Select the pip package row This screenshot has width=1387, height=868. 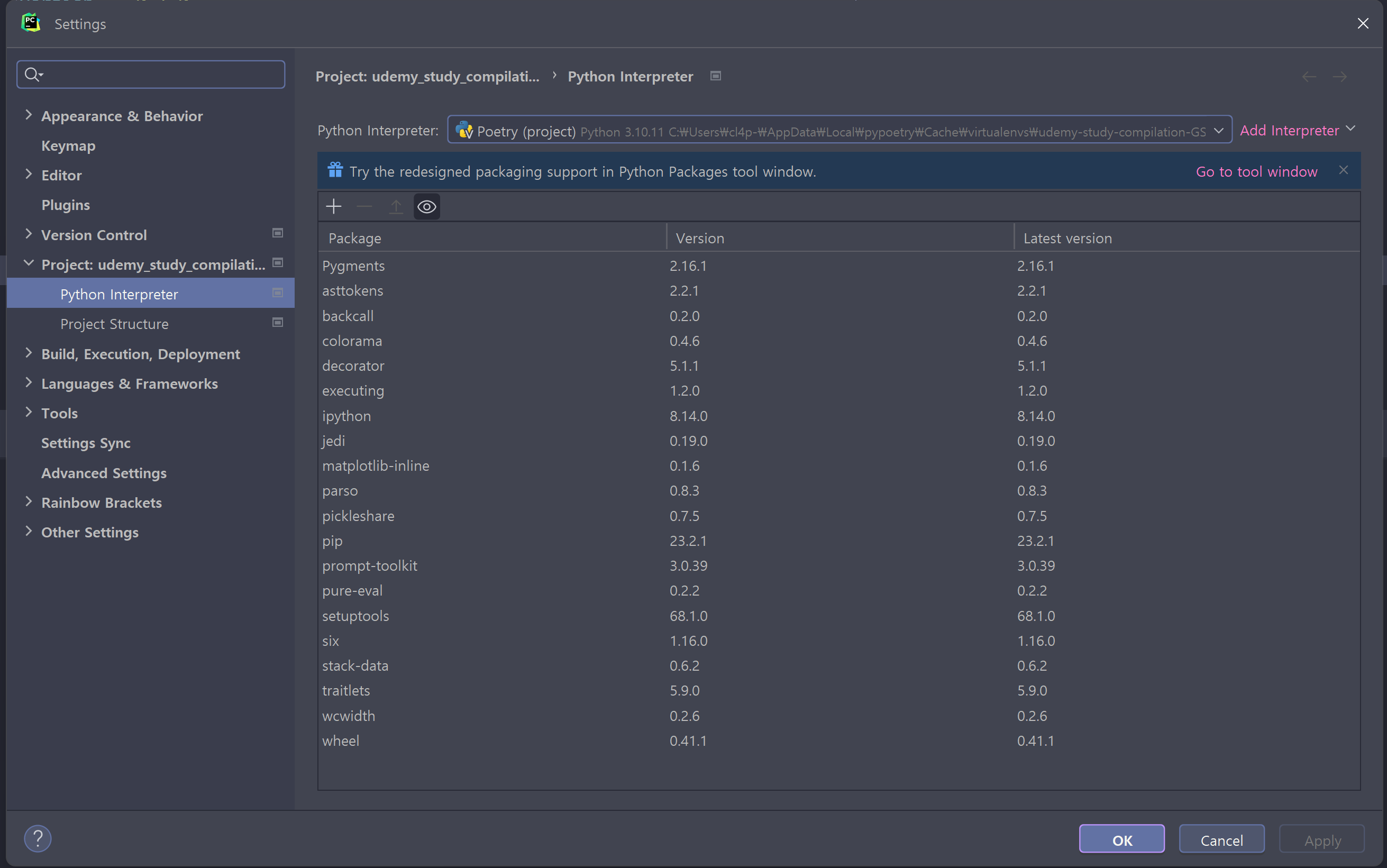839,540
